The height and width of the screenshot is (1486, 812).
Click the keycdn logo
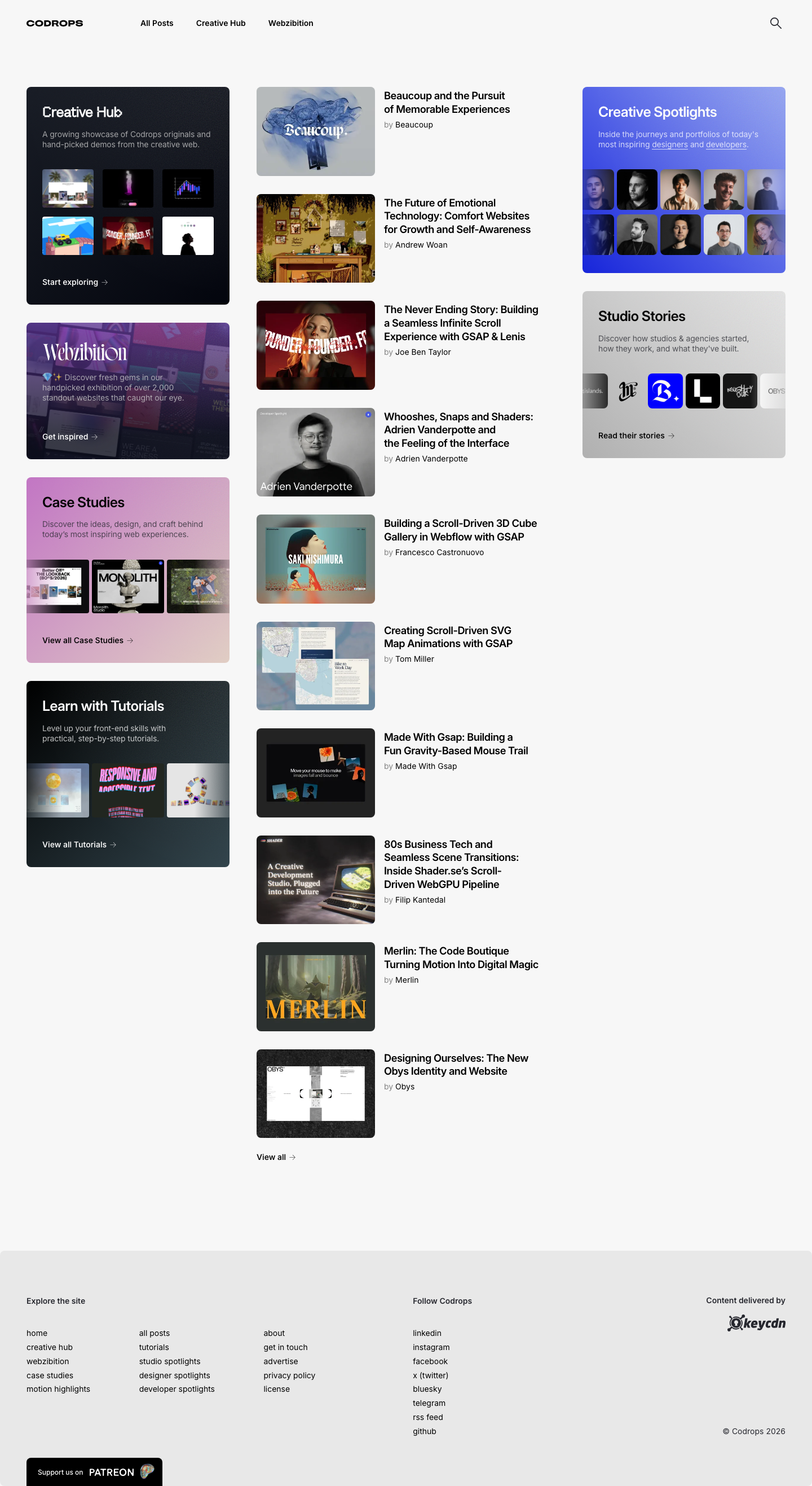[x=756, y=1323]
